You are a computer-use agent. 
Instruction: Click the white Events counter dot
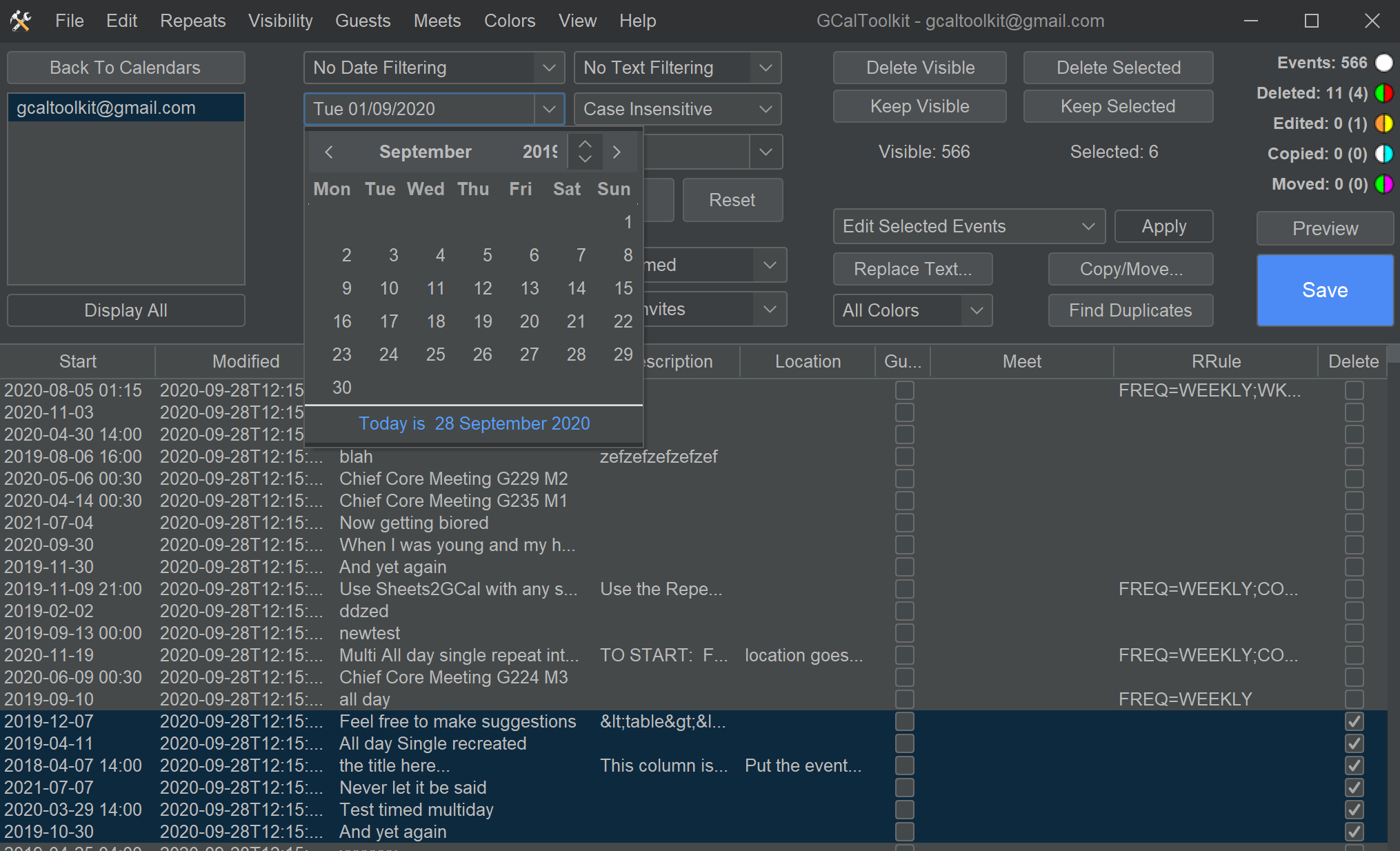(1384, 62)
